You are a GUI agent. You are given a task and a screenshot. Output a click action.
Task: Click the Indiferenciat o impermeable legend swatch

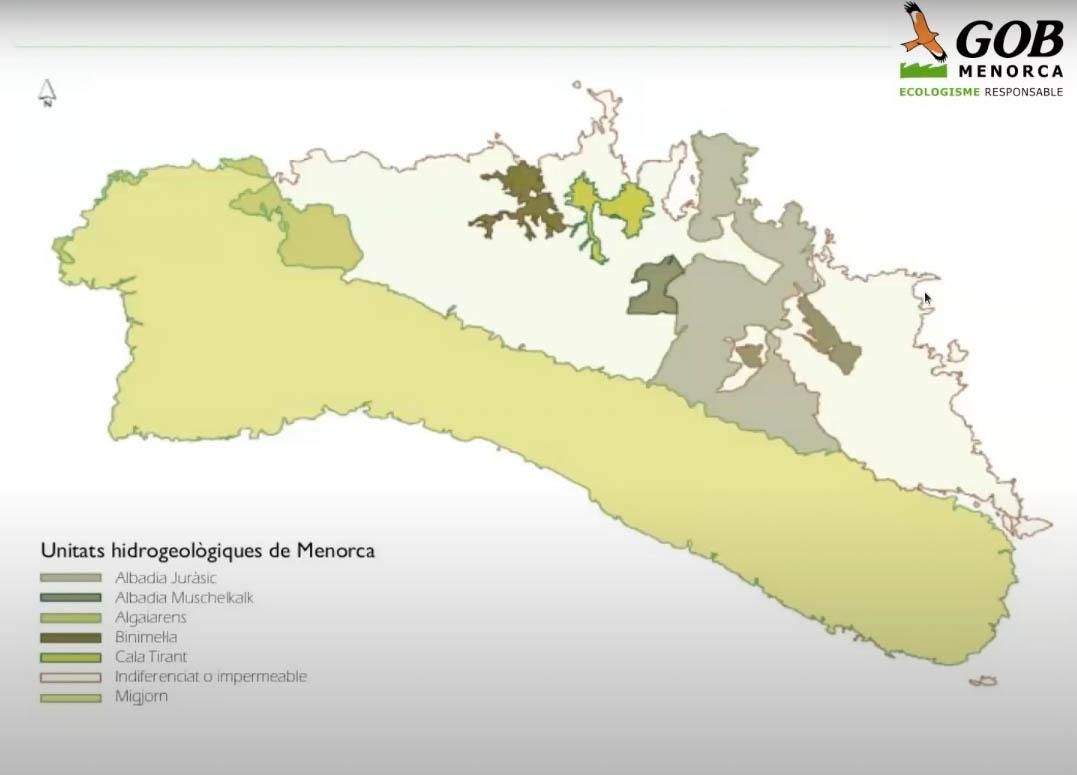click(x=71, y=677)
